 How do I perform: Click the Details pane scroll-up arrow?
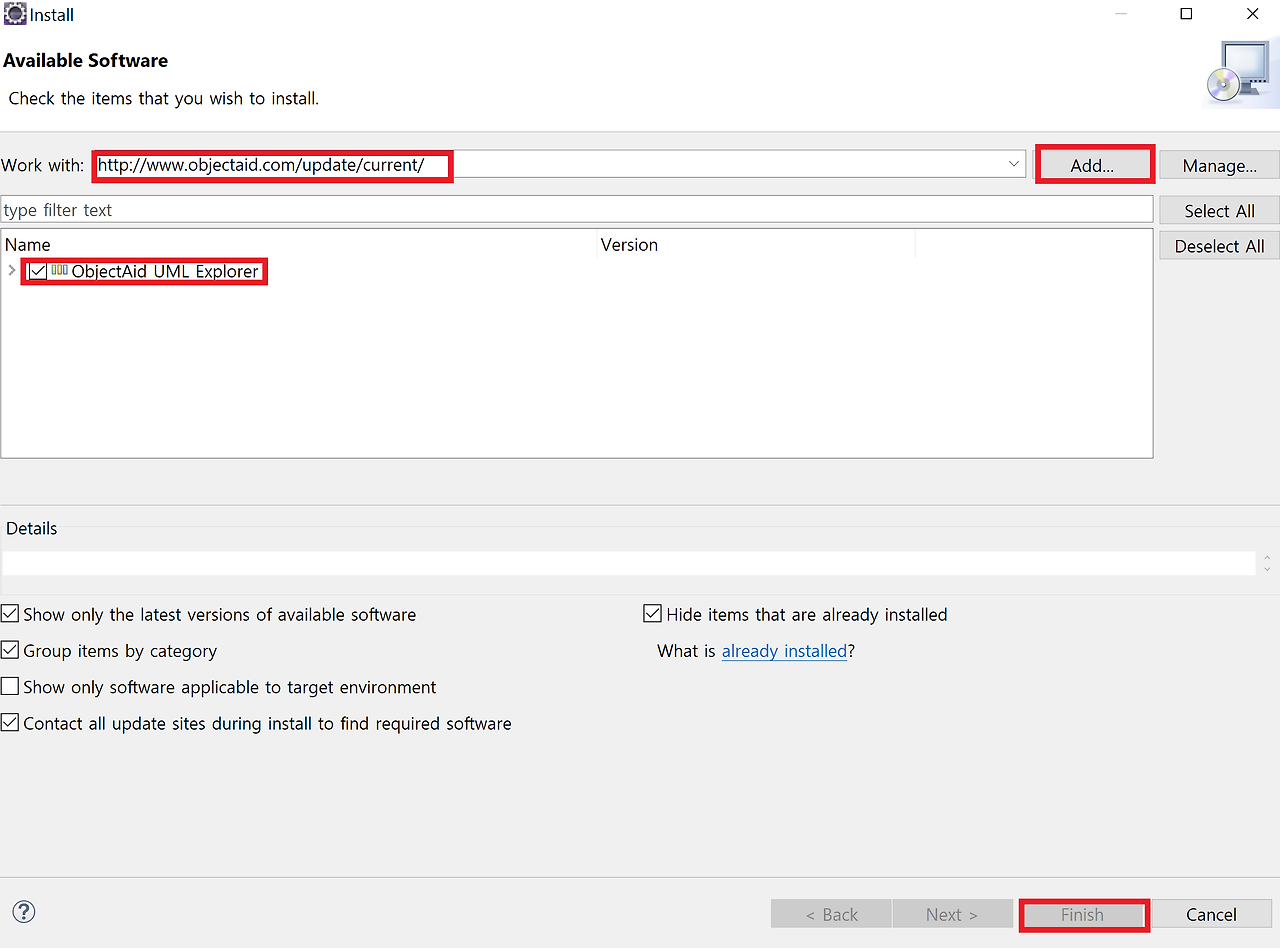tap(1266, 557)
